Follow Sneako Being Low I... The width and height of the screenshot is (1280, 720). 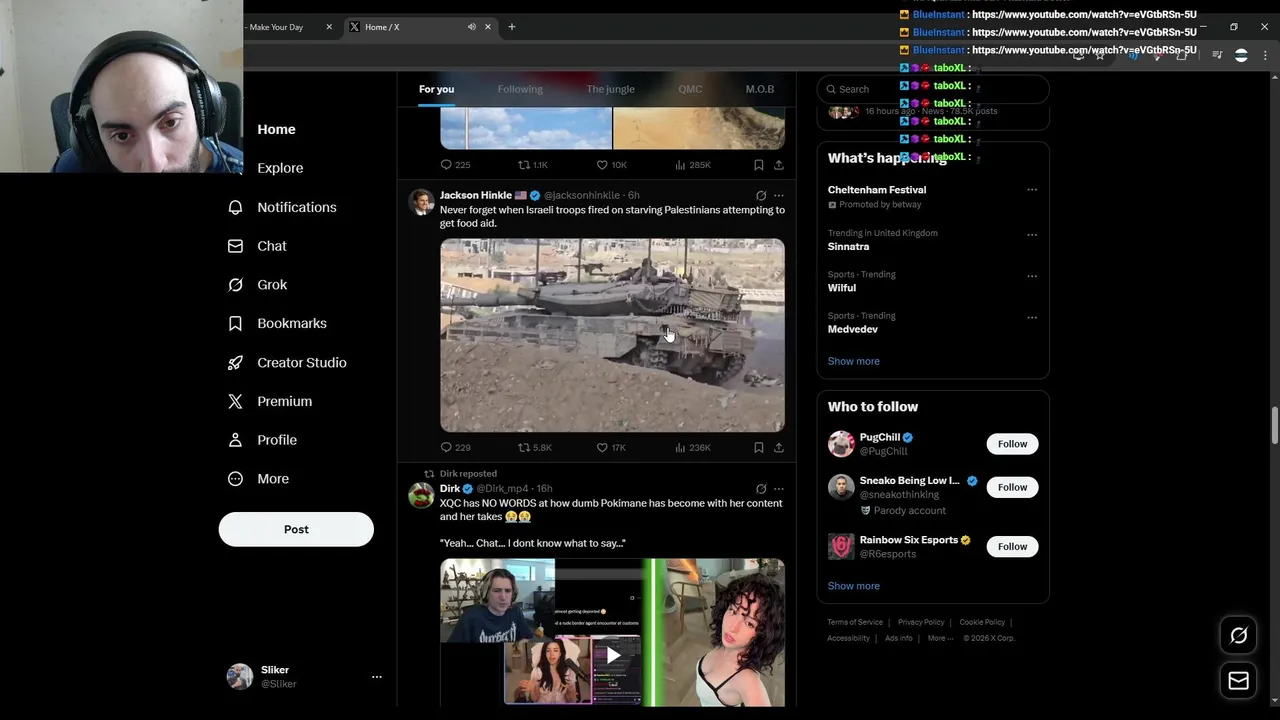[1012, 487]
